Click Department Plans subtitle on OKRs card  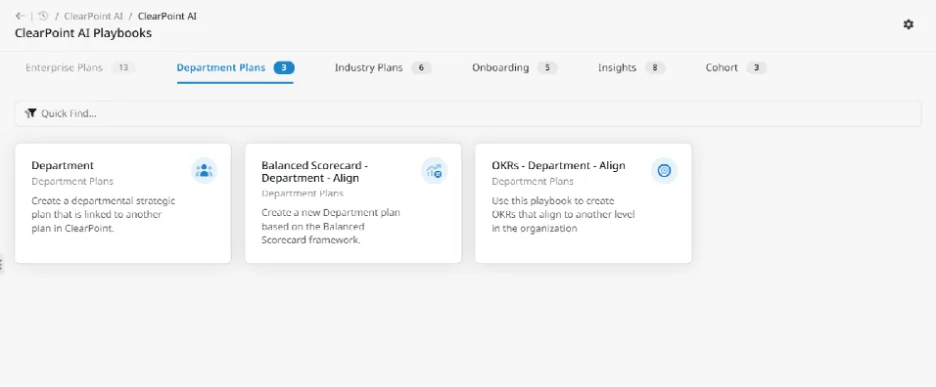(532, 181)
